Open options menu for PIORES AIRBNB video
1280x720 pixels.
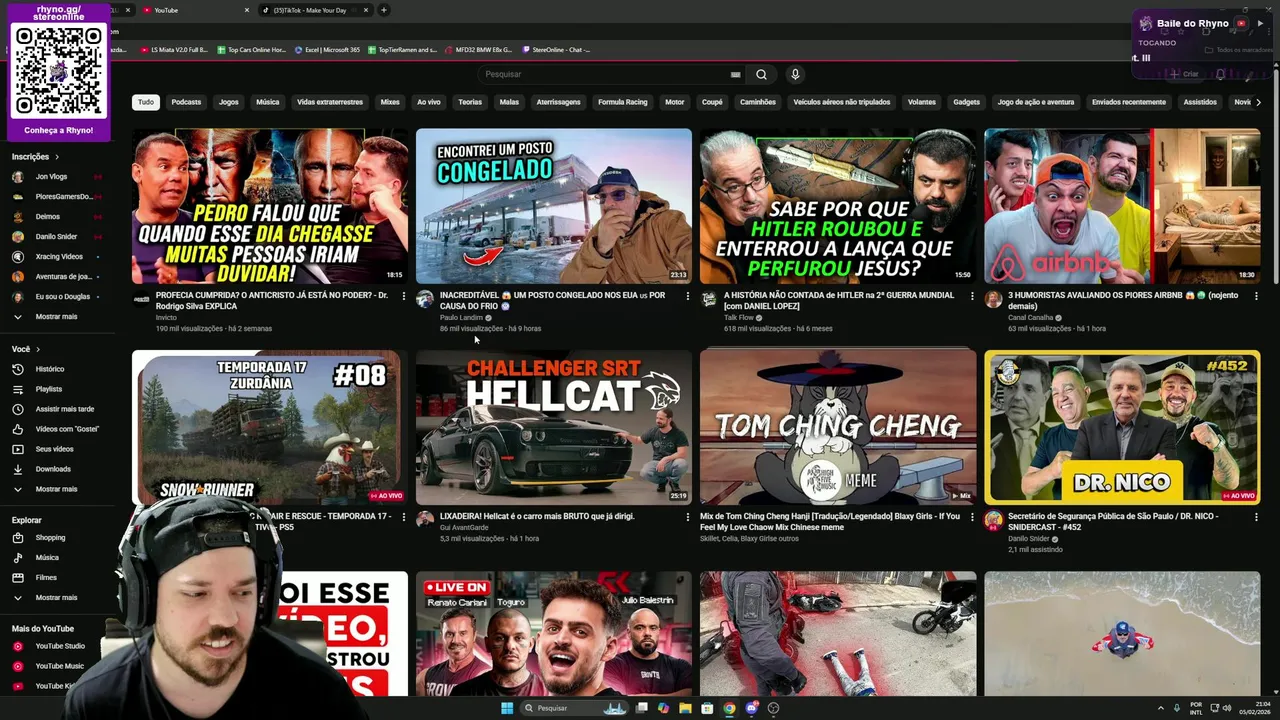point(1256,296)
